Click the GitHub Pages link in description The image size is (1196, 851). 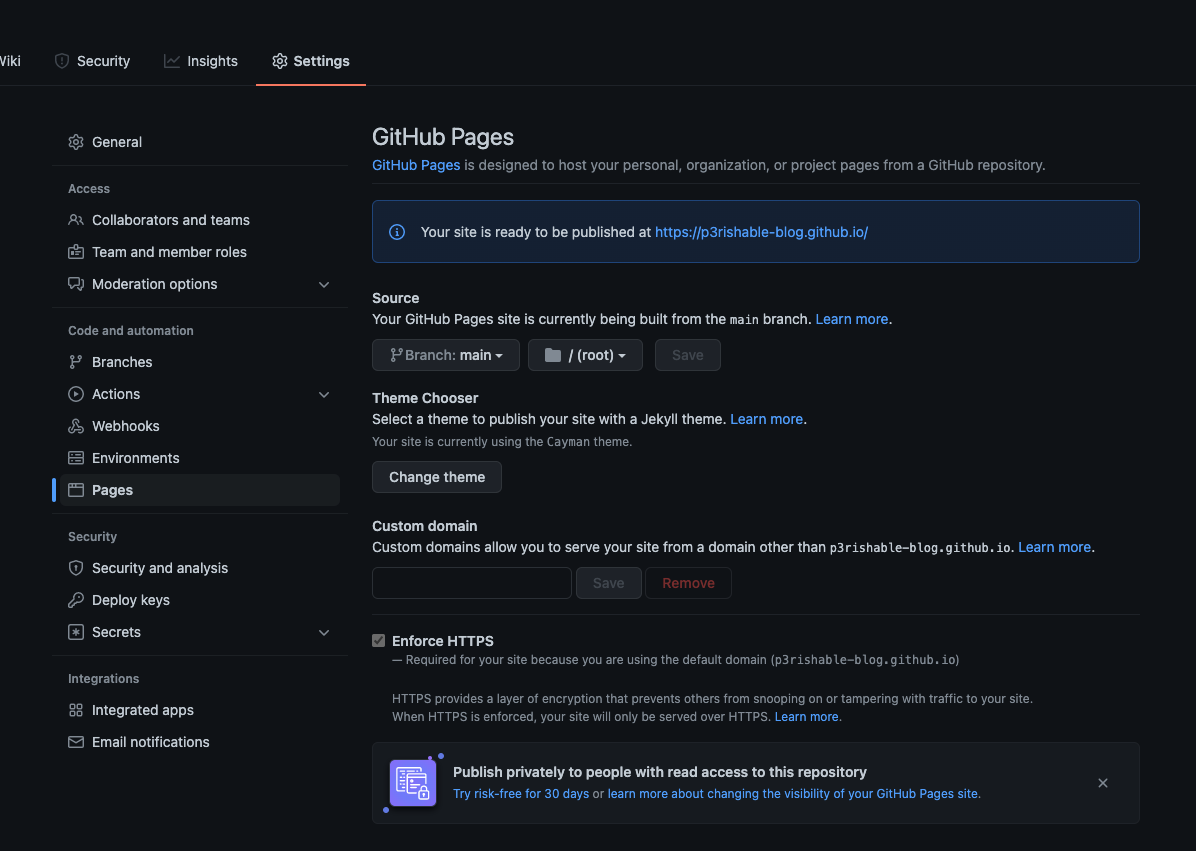click(x=416, y=165)
